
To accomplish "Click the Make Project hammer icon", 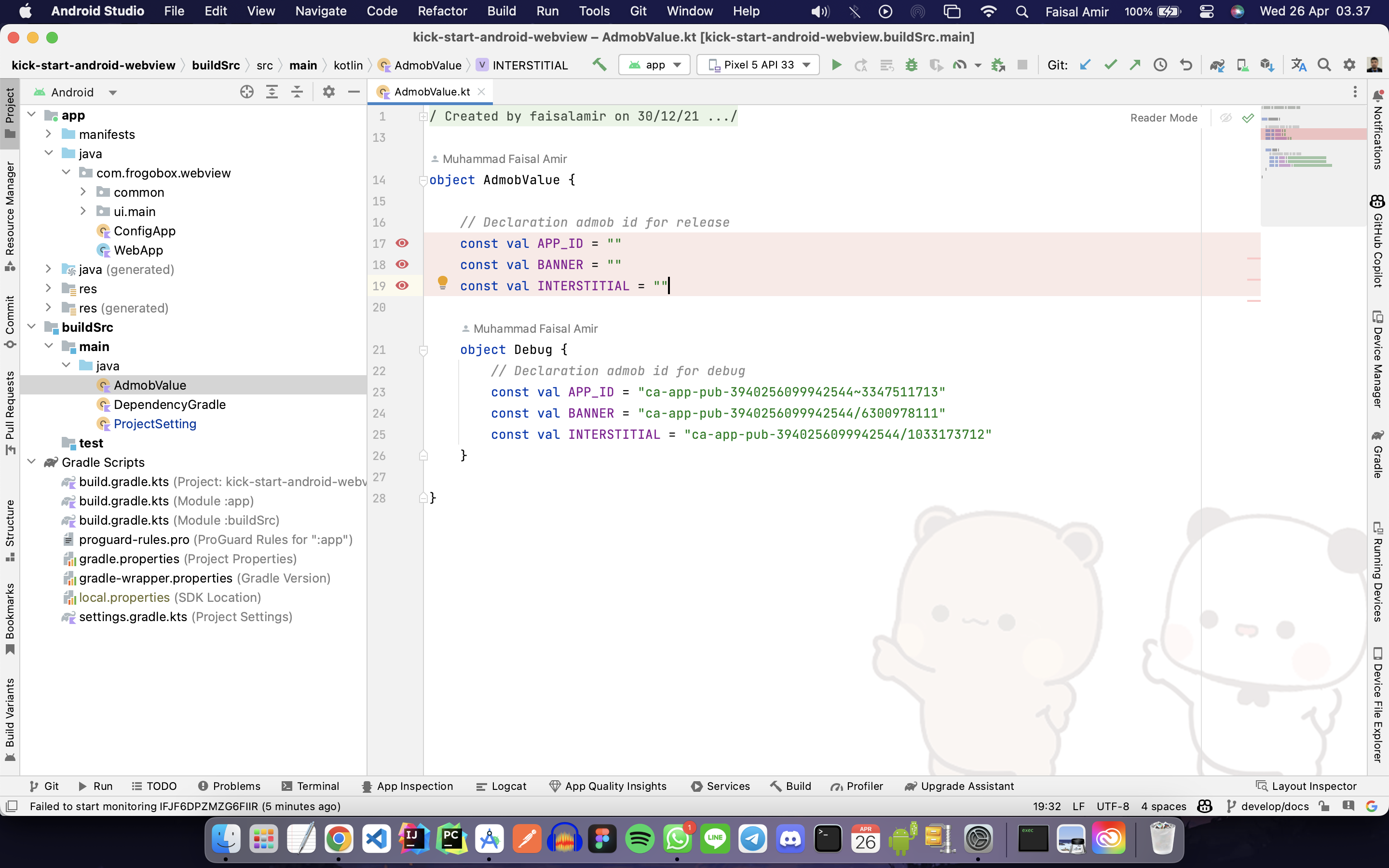I will [599, 65].
